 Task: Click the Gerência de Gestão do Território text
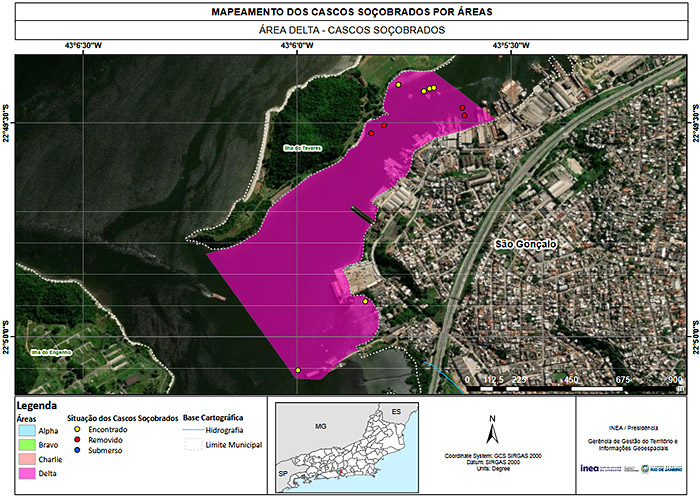pyautogui.click(x=633, y=445)
